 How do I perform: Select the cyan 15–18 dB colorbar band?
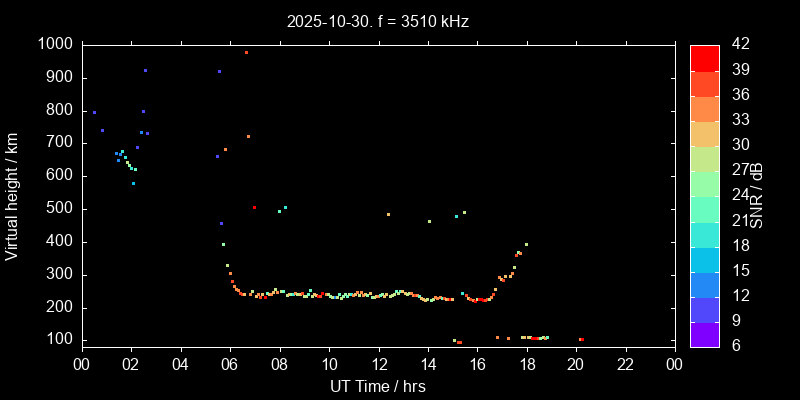(705, 259)
